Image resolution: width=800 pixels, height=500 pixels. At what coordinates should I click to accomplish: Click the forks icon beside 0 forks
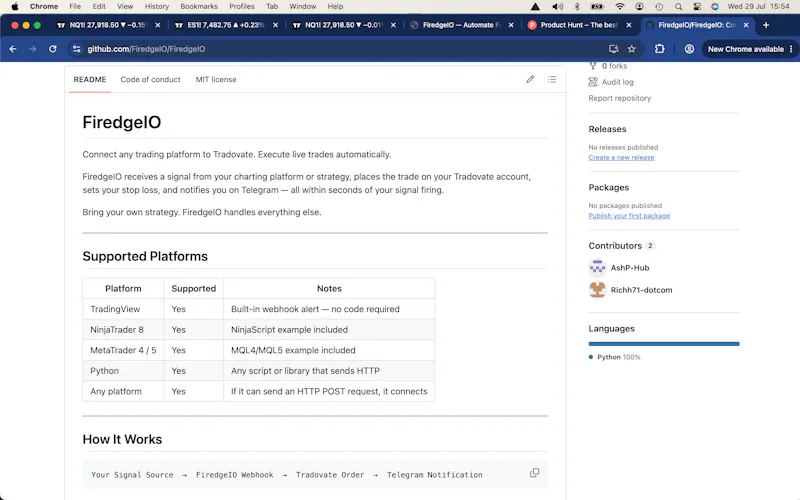point(593,66)
